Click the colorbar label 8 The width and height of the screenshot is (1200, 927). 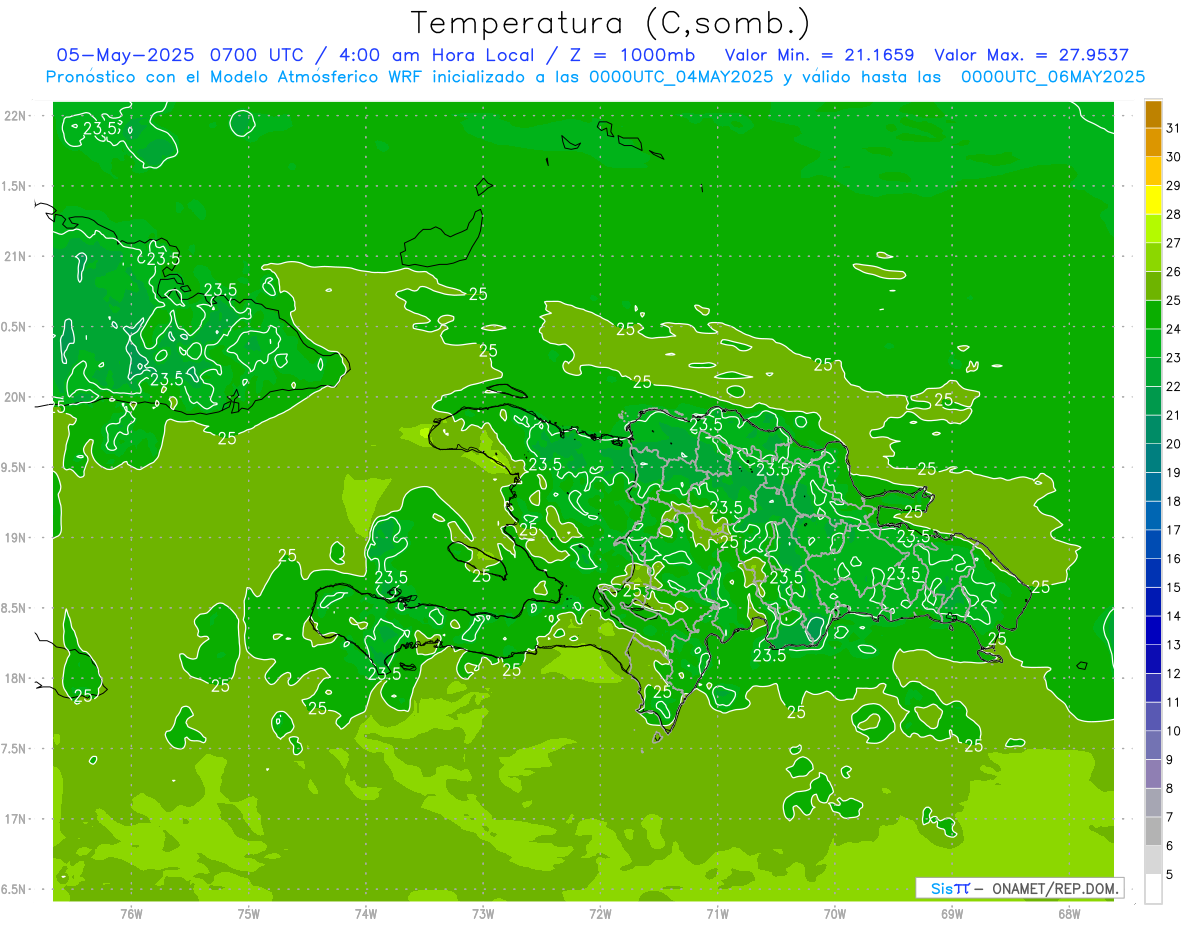coord(1170,789)
